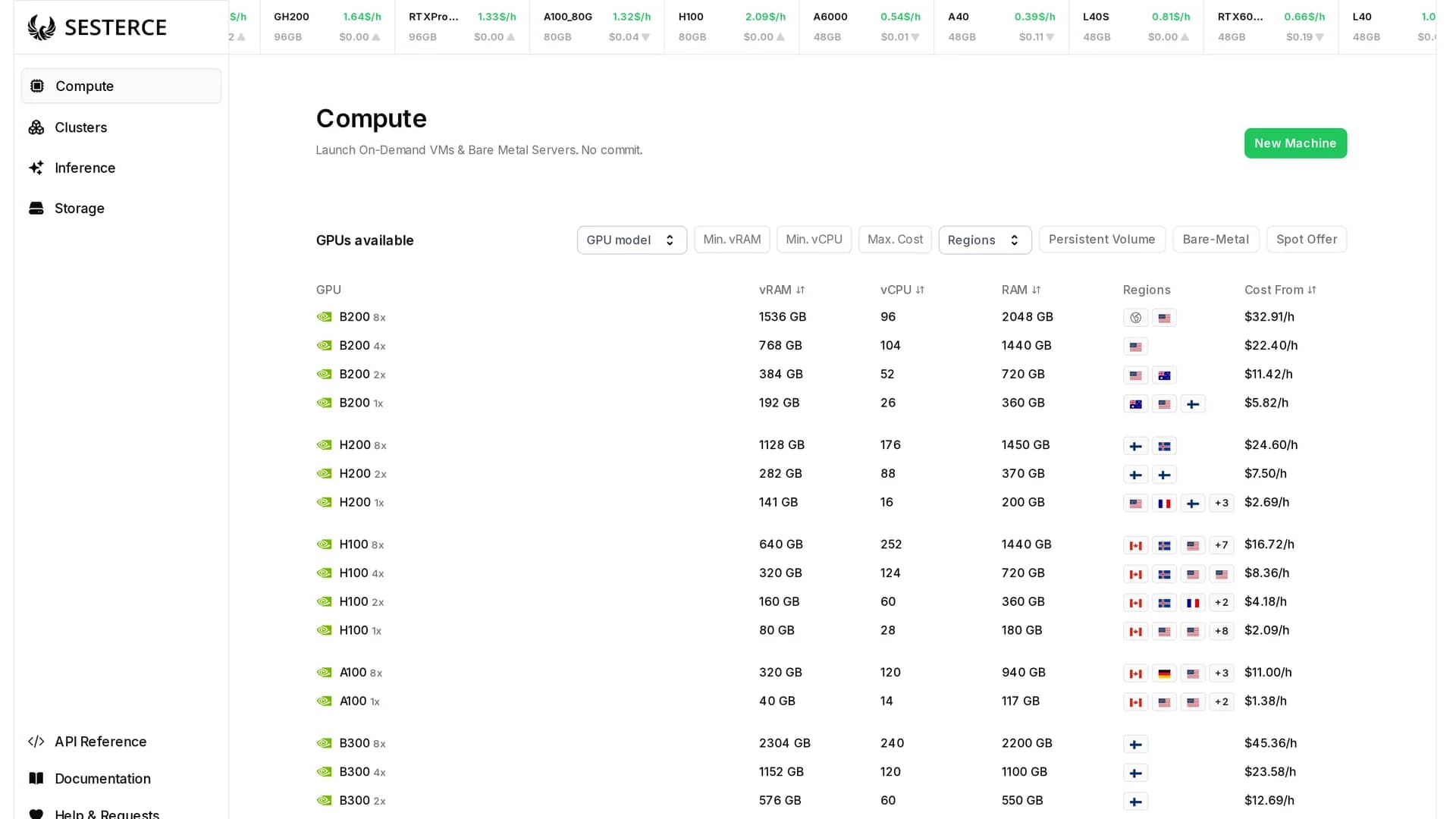The width and height of the screenshot is (1456, 819).
Task: Select the B200 8x GPU row
Action: tap(831, 317)
